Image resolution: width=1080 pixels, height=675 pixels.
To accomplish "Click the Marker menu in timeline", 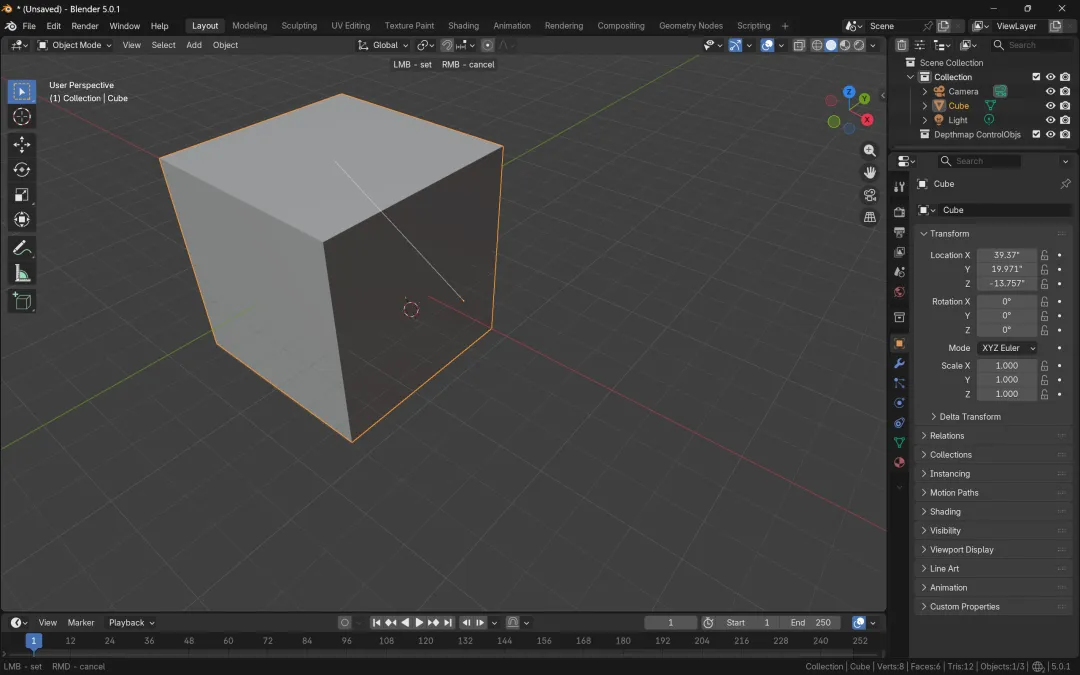I will coord(81,623).
